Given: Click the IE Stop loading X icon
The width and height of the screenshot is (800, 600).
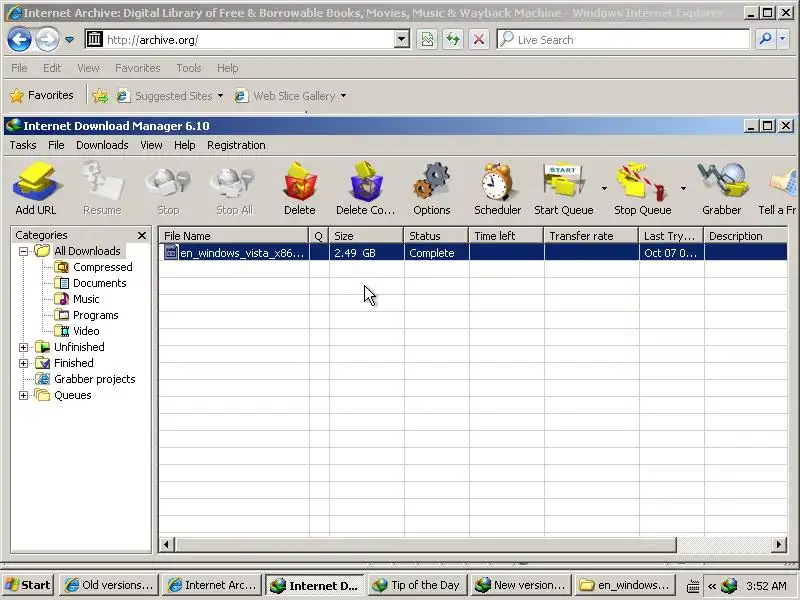Looking at the screenshot, I should 479,39.
